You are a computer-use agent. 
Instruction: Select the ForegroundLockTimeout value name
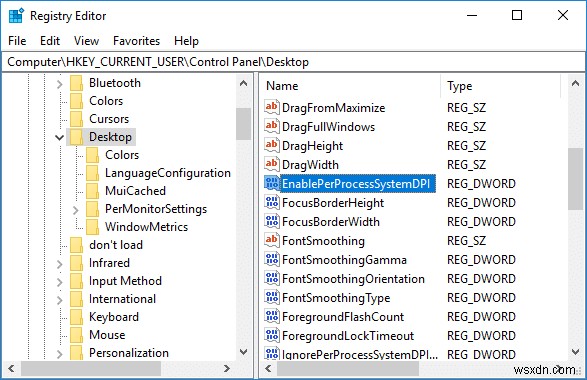(x=348, y=335)
